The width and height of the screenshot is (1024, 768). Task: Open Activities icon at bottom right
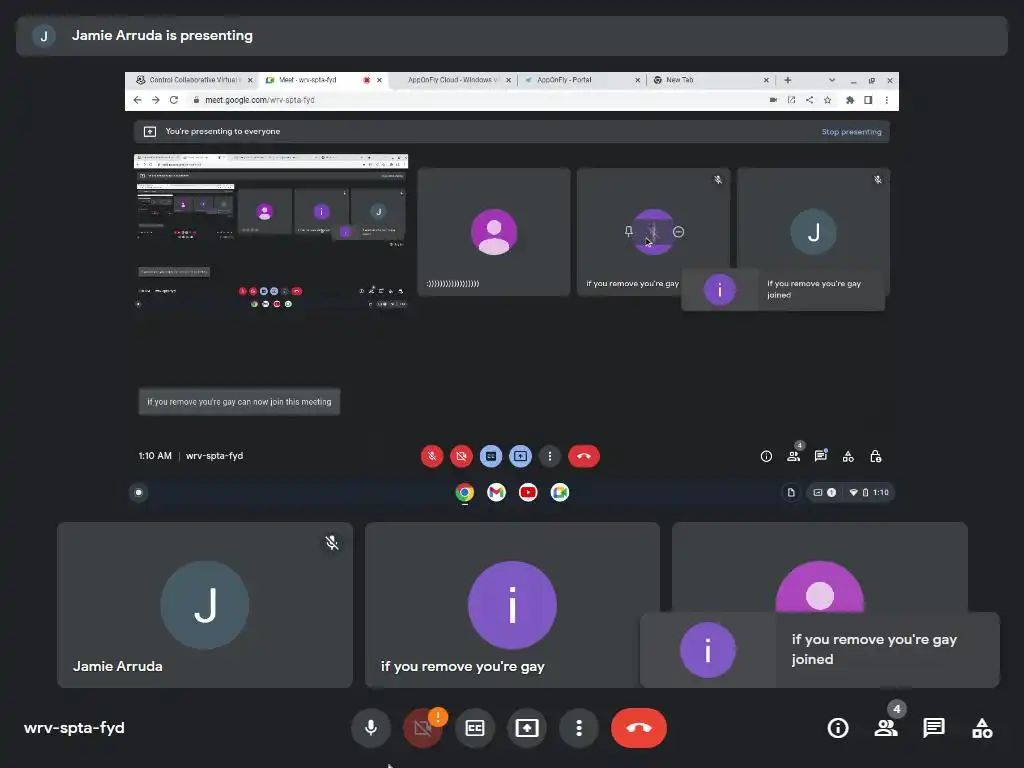982,728
